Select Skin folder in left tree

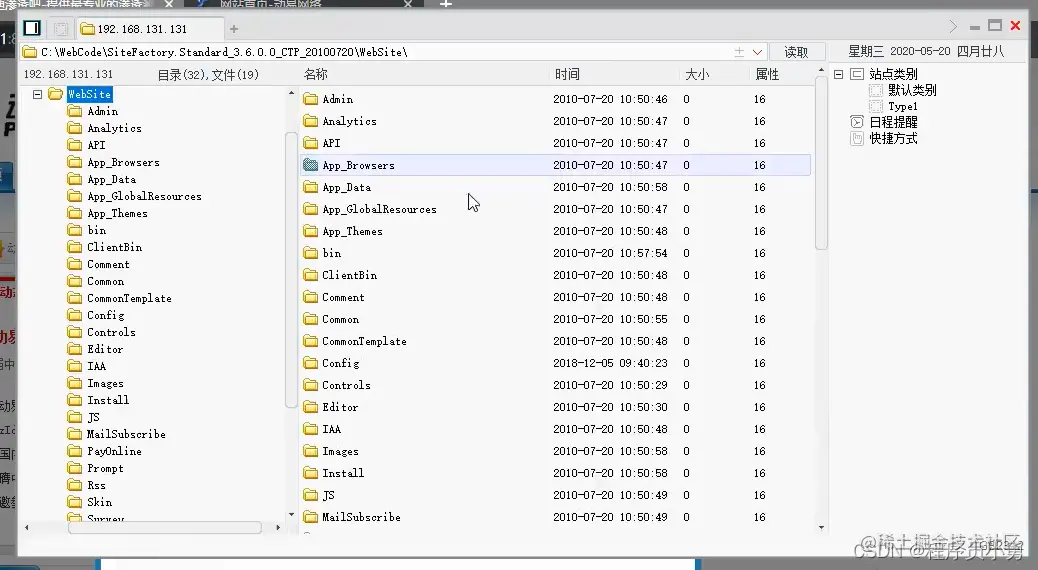click(x=99, y=502)
